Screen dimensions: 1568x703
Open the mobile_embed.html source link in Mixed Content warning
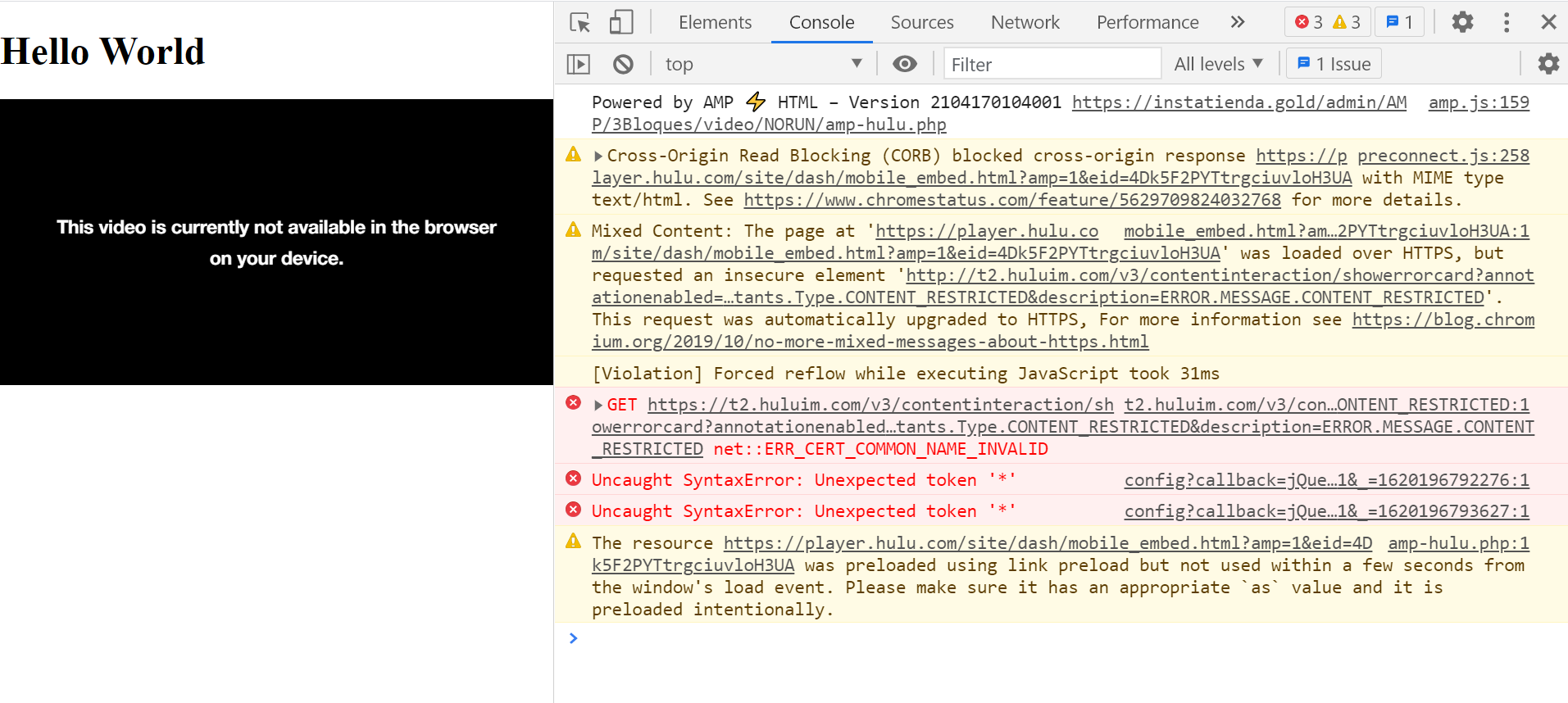(x=1326, y=231)
